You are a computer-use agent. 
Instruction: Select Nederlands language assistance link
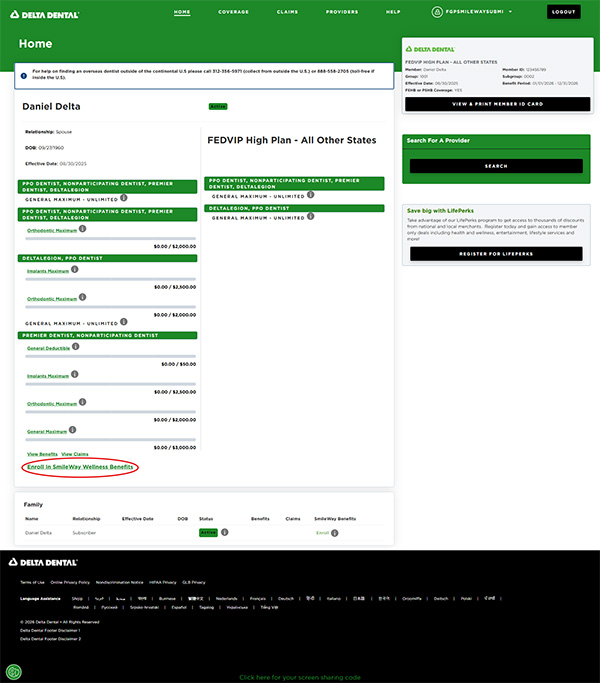227,598
